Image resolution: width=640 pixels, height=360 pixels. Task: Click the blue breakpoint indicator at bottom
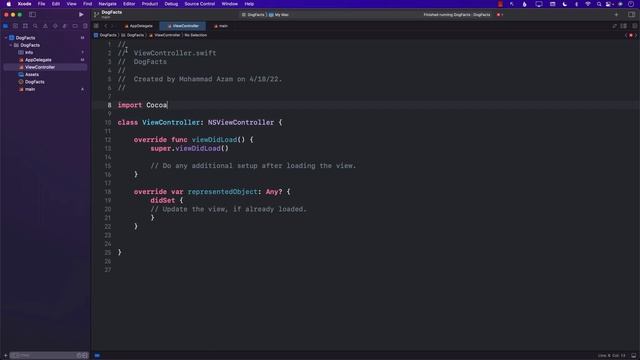pyautogui.click(x=97, y=356)
